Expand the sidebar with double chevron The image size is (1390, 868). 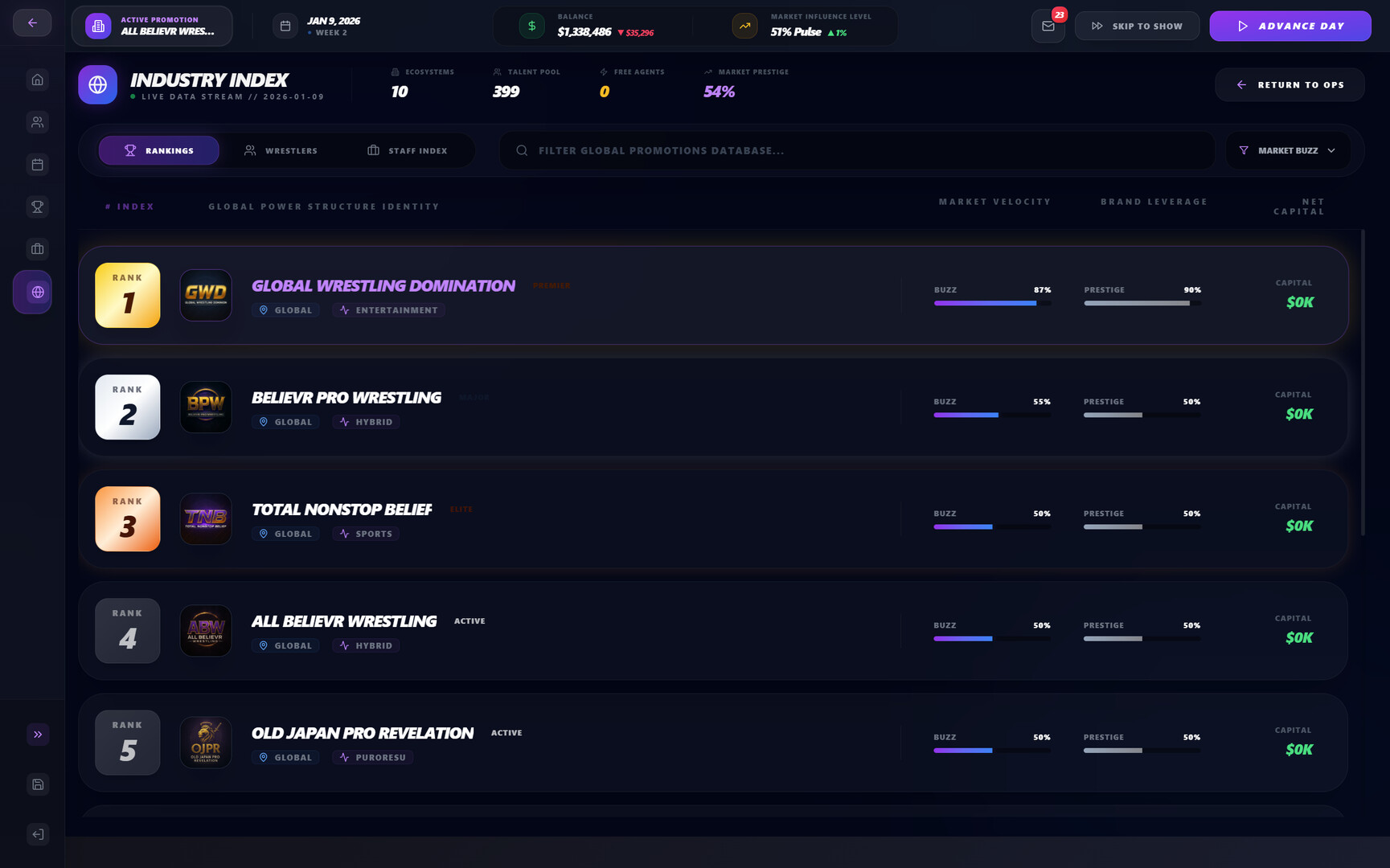pyautogui.click(x=37, y=735)
